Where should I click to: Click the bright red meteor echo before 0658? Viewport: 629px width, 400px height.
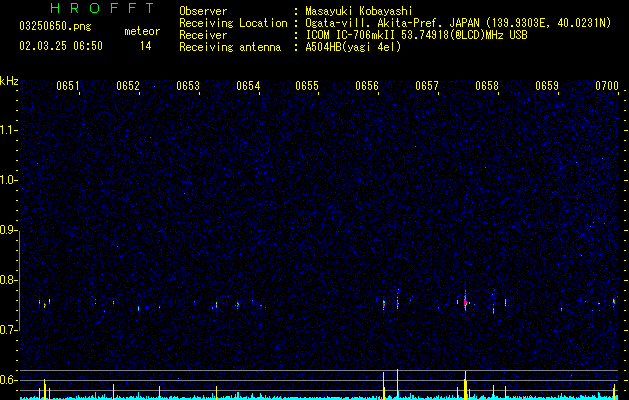click(465, 302)
